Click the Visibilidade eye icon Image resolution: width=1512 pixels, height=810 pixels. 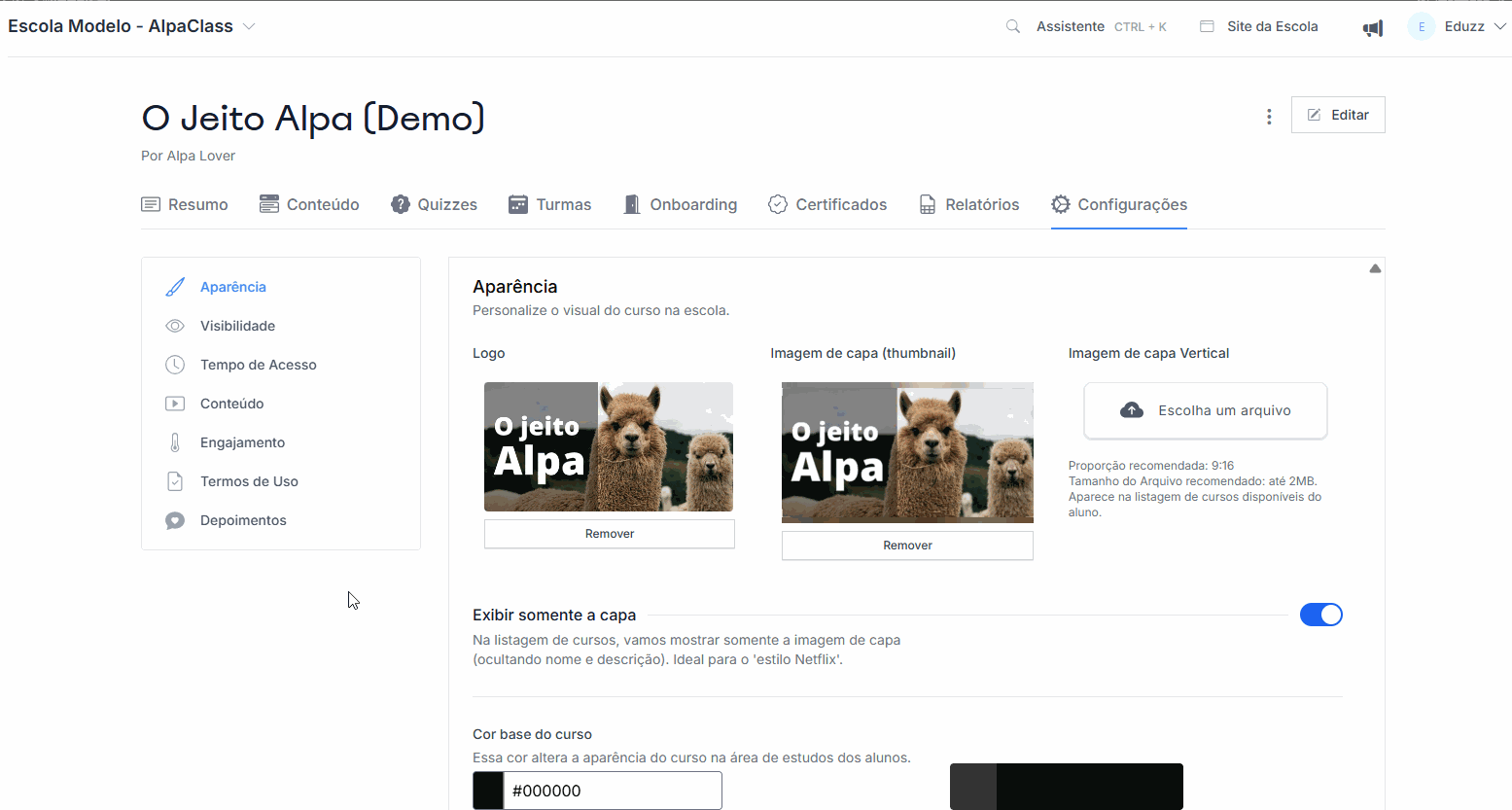tap(175, 326)
